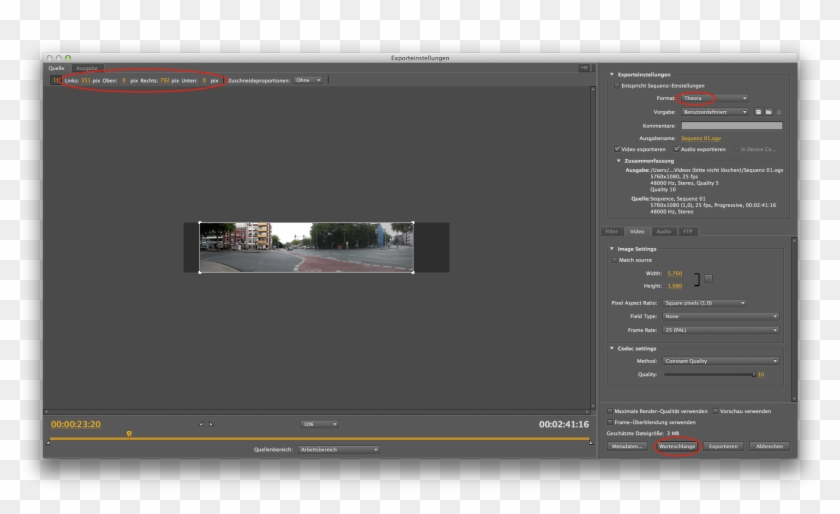Click the Oben crop value
Screen dimensions: 840x514
pos(124,80)
